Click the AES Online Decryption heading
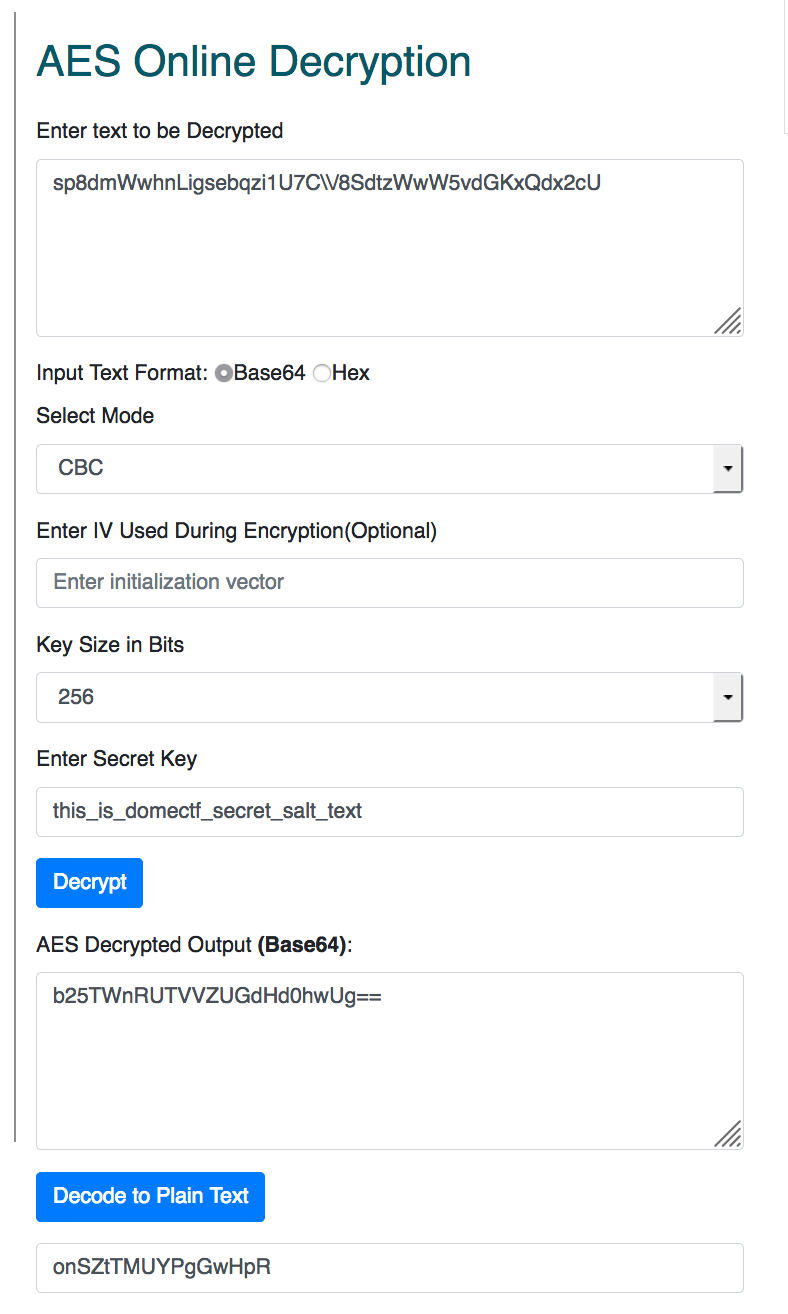Viewport: 788px width, 1314px height. 253,62
